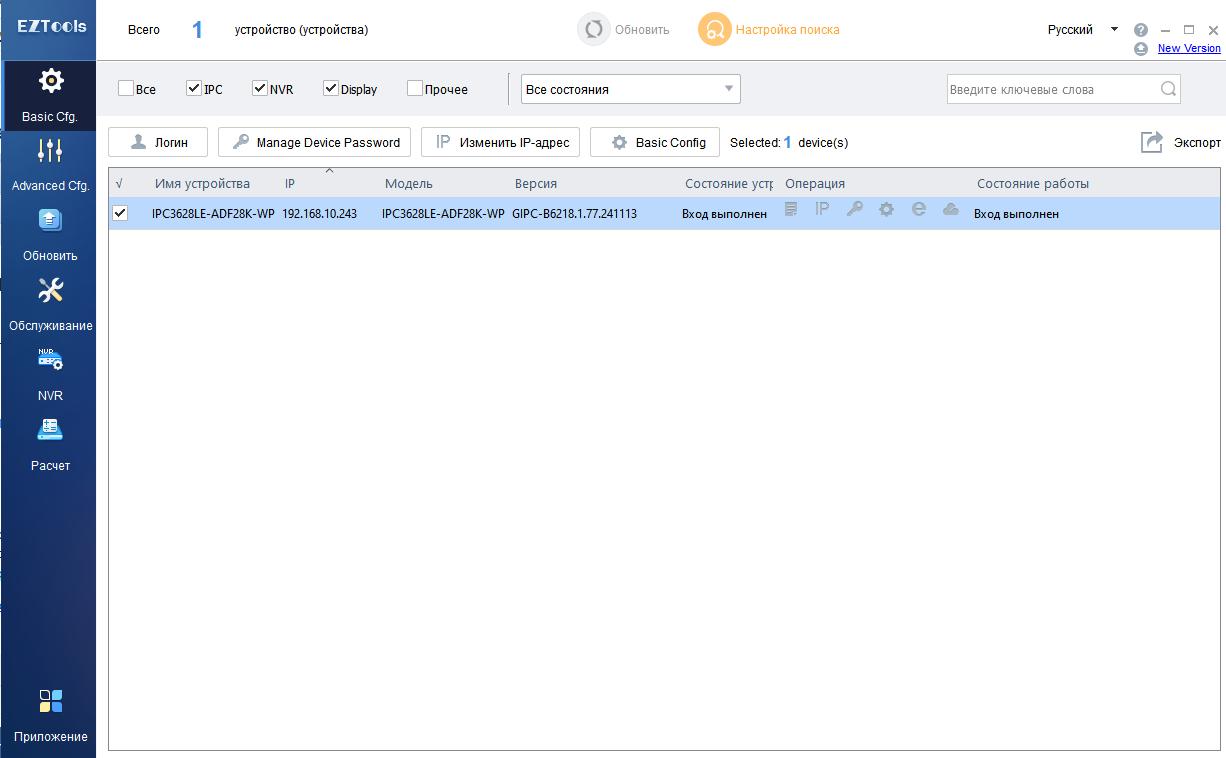The height and width of the screenshot is (758, 1226).
Task: Open the Обслуживание maintenance tab
Action: [50, 305]
